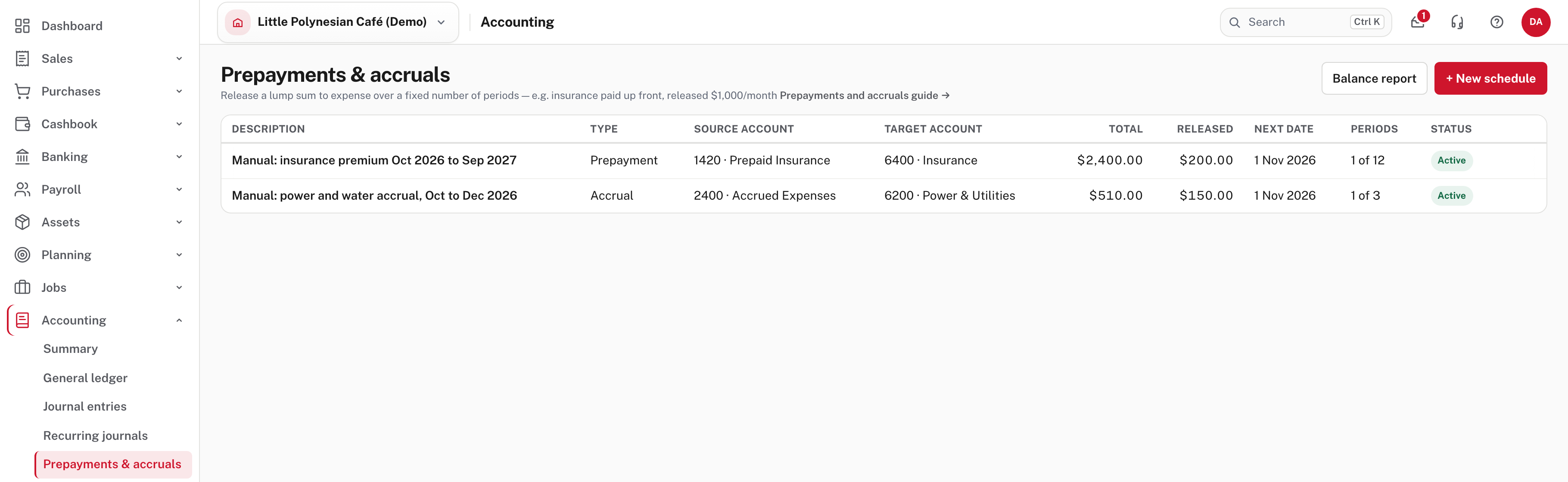Open Dashboard from the sidebar icon

tap(22, 25)
